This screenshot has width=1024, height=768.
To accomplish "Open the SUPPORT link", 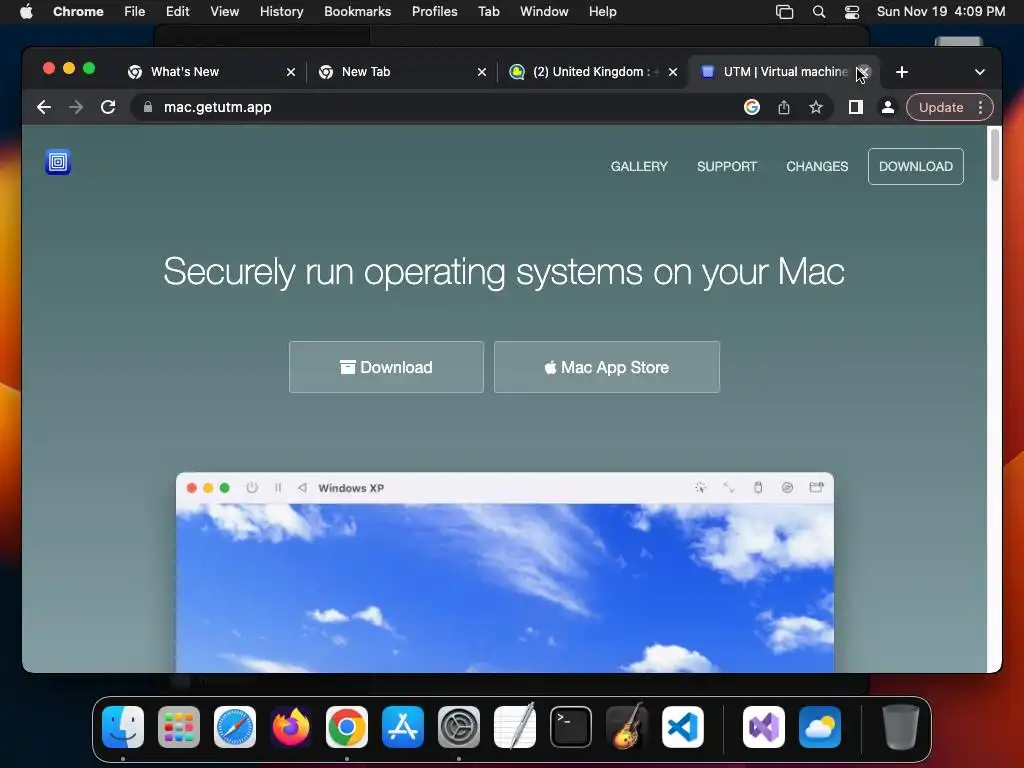I will click(x=727, y=167).
